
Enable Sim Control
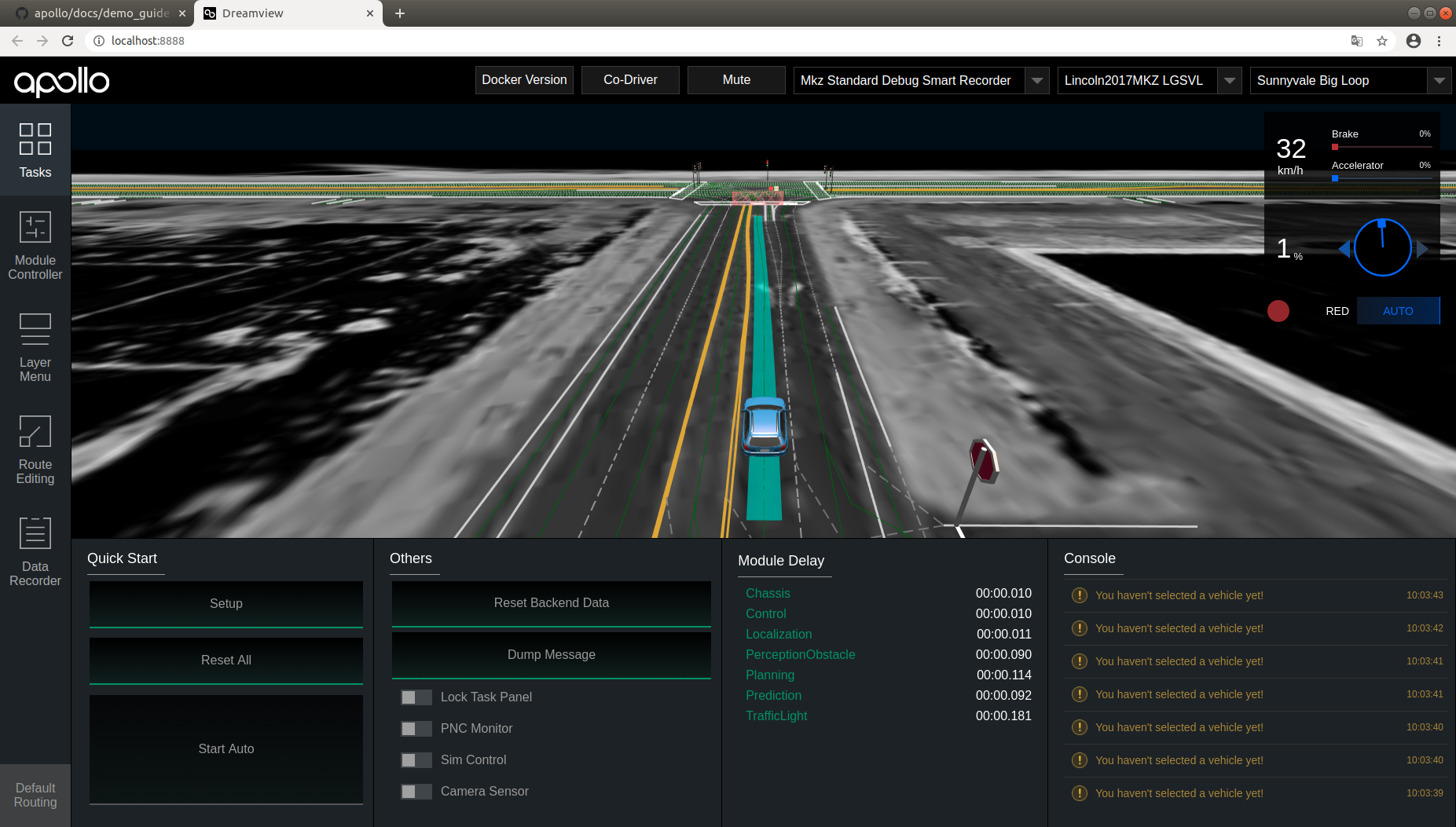pos(416,759)
